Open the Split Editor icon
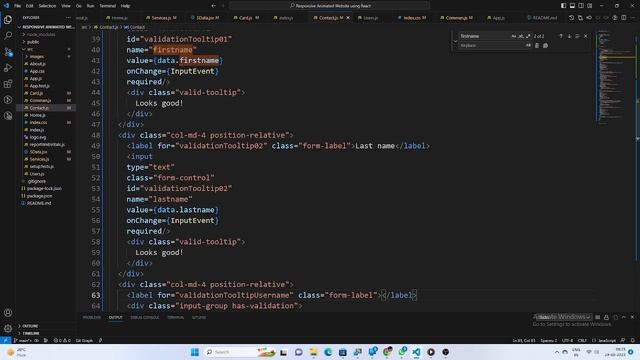 (624, 18)
